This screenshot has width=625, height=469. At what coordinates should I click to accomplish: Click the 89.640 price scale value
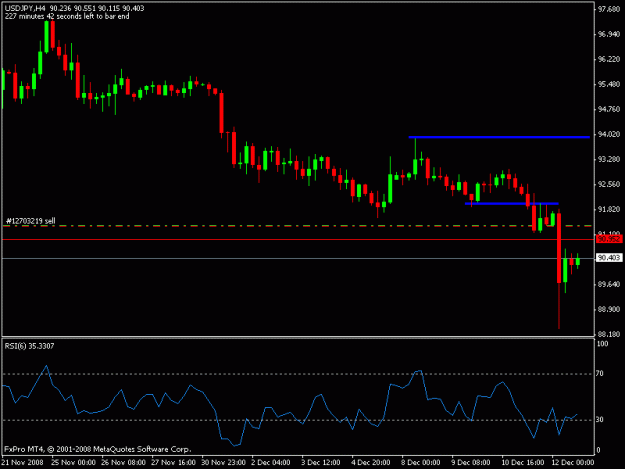pyautogui.click(x=609, y=284)
